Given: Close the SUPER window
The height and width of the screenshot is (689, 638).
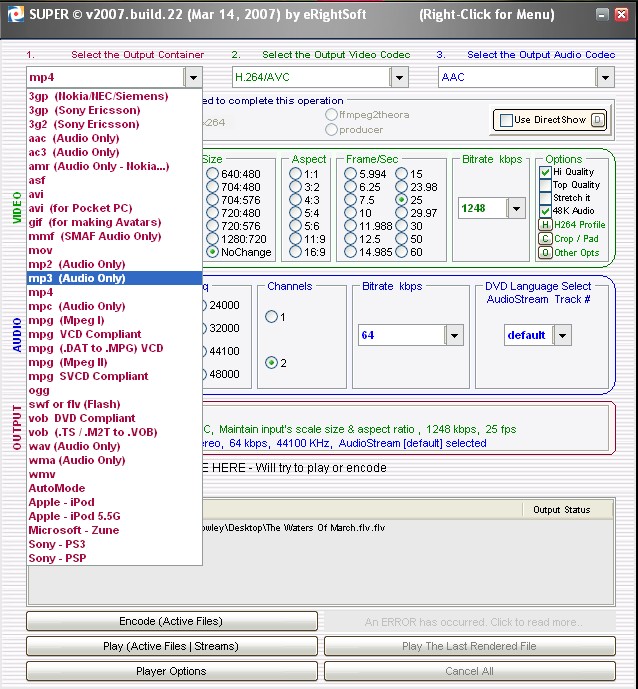Looking at the screenshot, I should click(621, 15).
